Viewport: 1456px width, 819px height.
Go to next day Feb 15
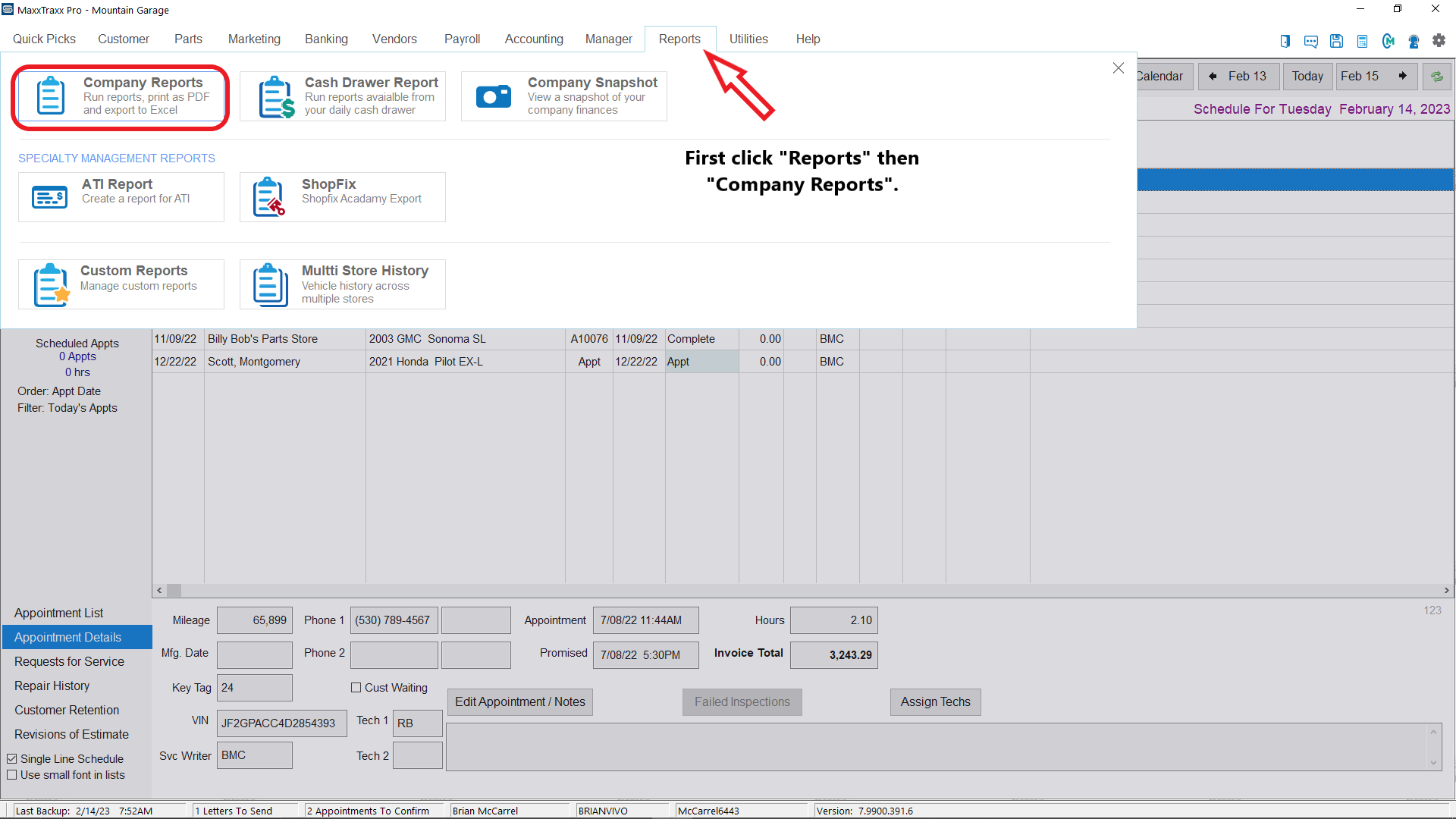pyautogui.click(x=1376, y=77)
